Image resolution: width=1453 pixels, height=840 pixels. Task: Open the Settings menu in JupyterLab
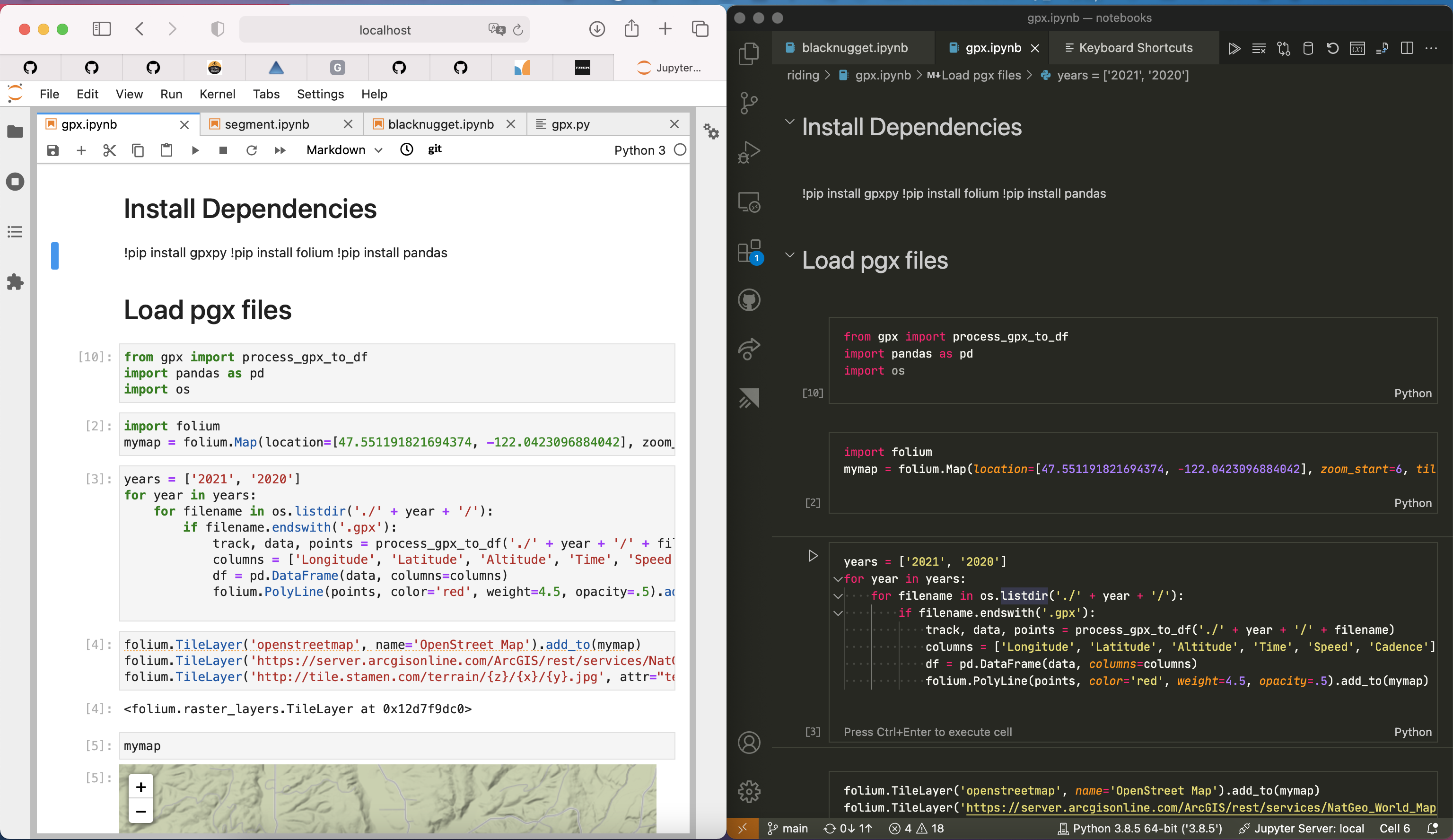pos(321,94)
